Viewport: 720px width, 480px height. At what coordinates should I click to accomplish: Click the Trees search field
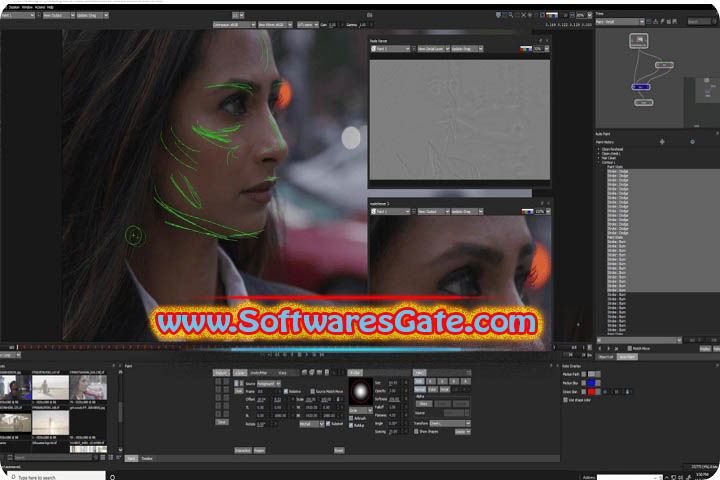699,22
